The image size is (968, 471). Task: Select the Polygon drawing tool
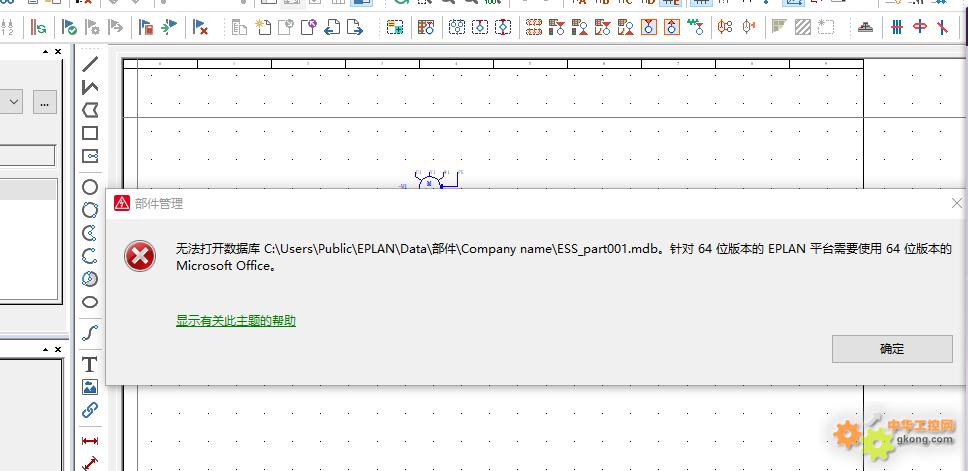click(90, 109)
